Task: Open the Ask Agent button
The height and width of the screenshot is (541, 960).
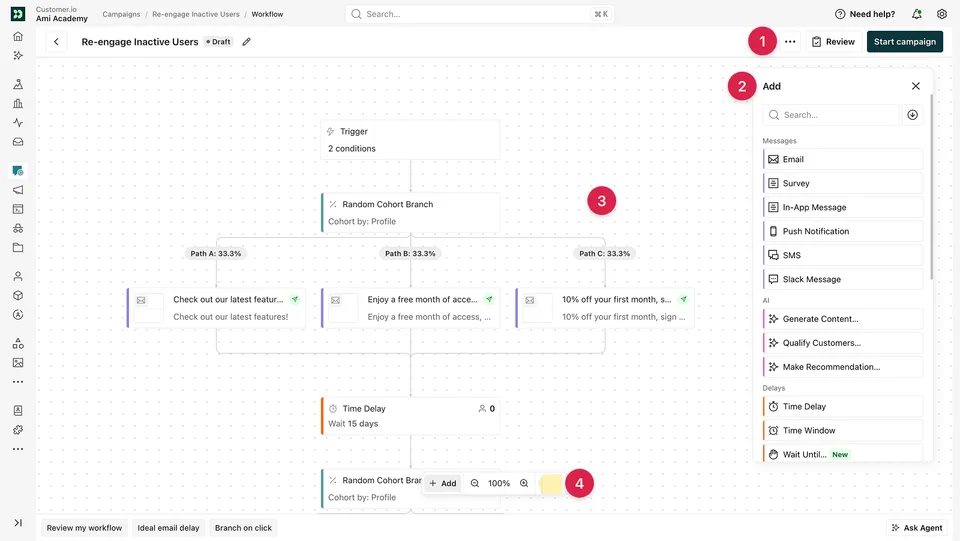Action: [917, 528]
